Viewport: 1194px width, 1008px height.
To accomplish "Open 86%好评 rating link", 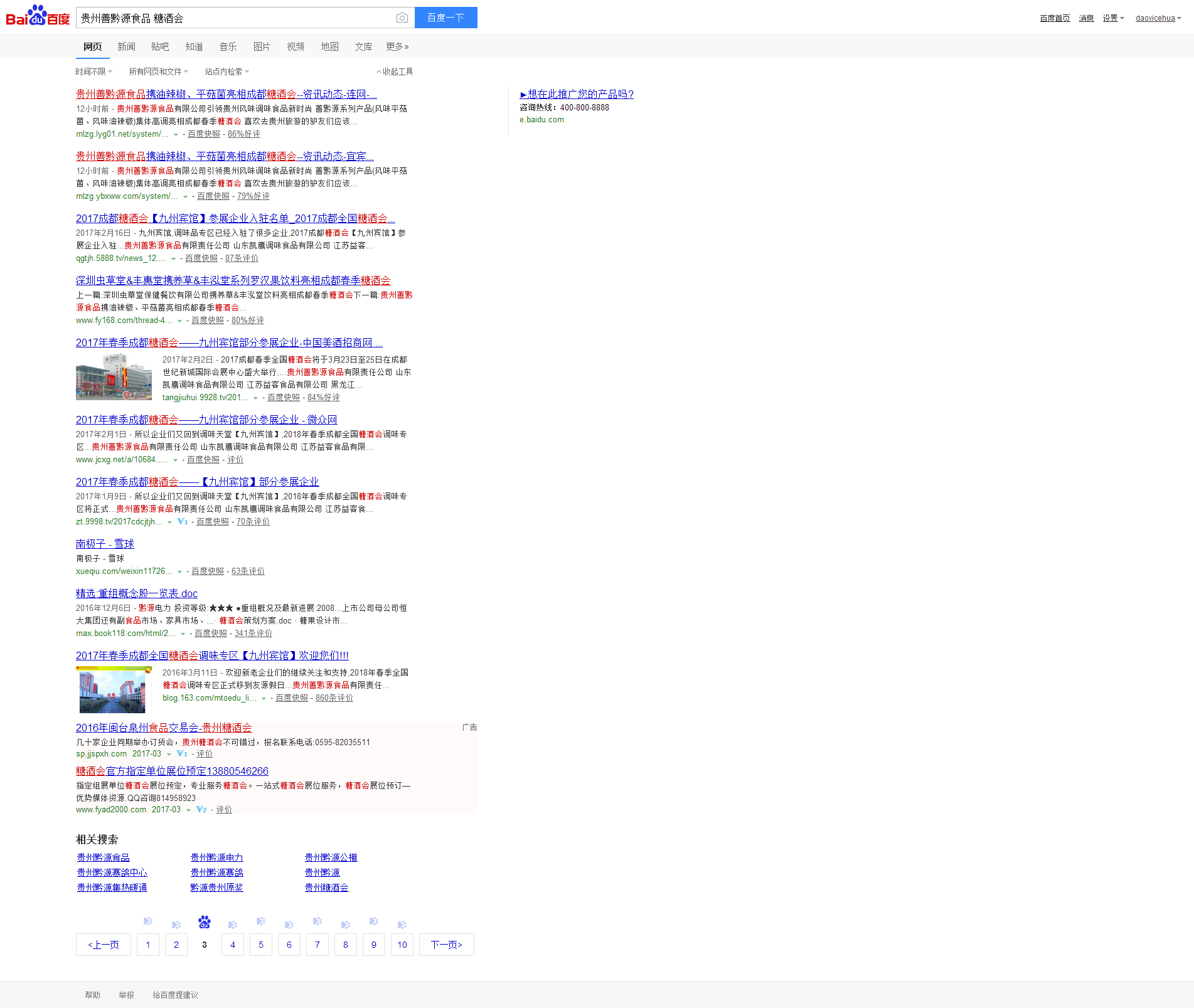I will [244, 134].
